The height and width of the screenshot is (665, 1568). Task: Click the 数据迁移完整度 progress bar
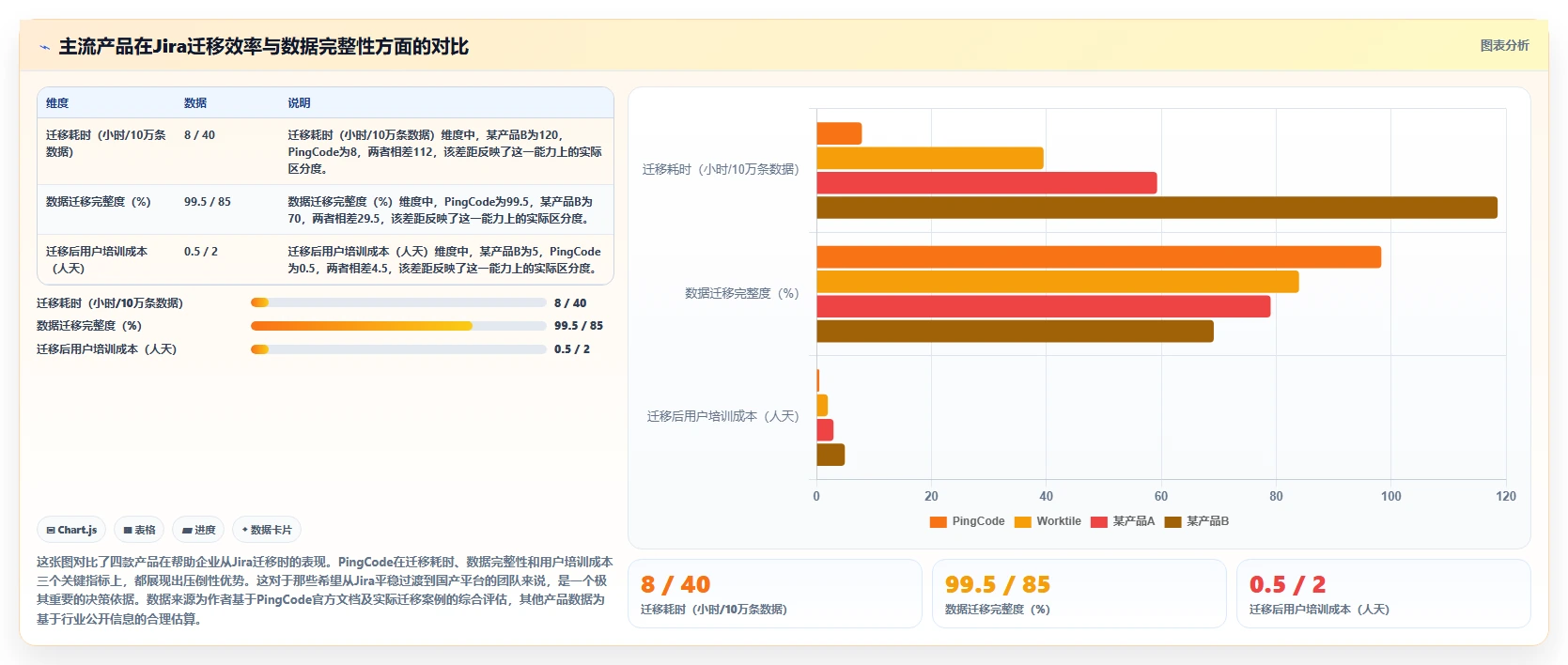pyautogui.click(x=398, y=326)
